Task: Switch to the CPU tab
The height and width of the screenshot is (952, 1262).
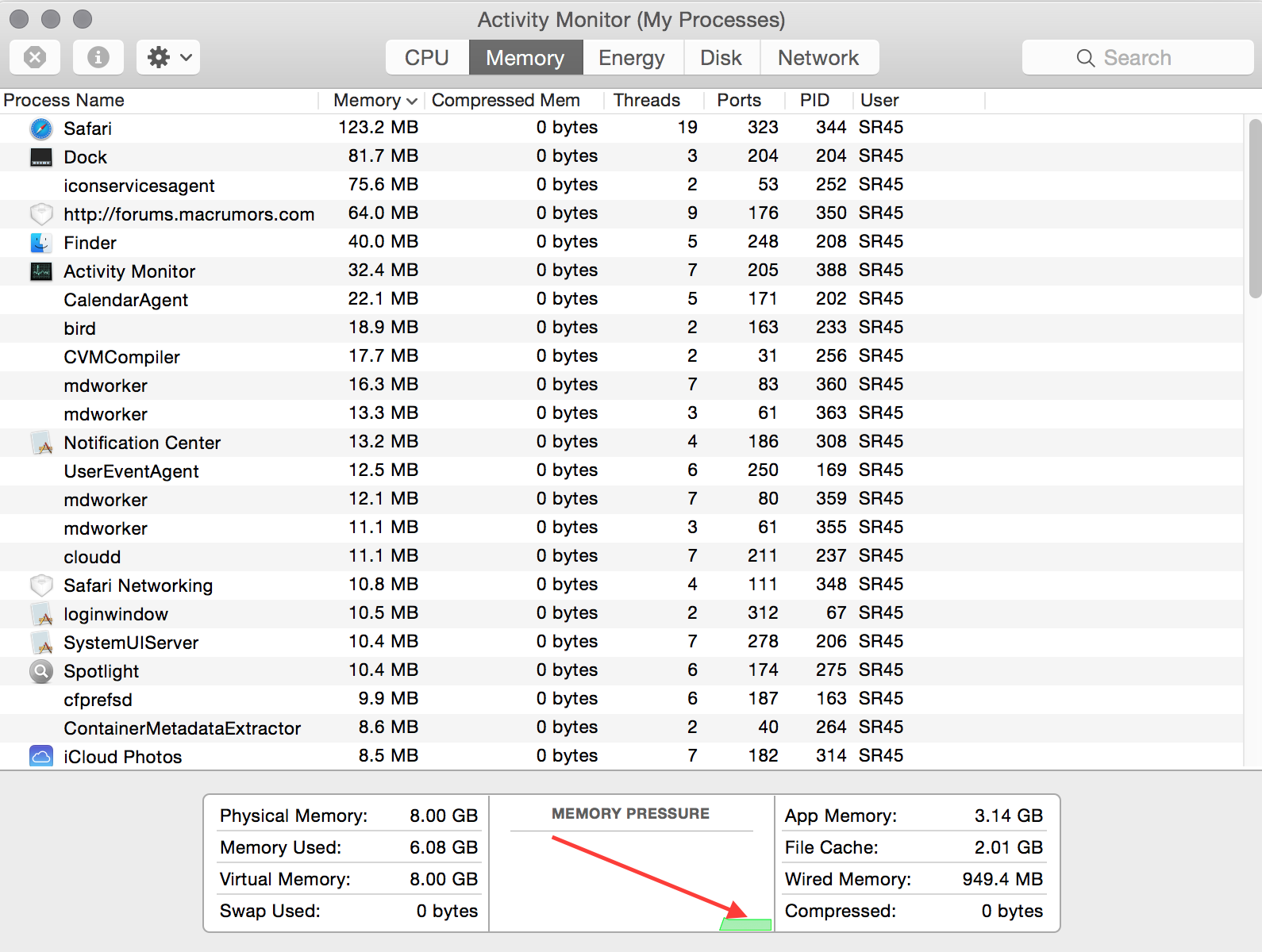Action: pos(427,57)
